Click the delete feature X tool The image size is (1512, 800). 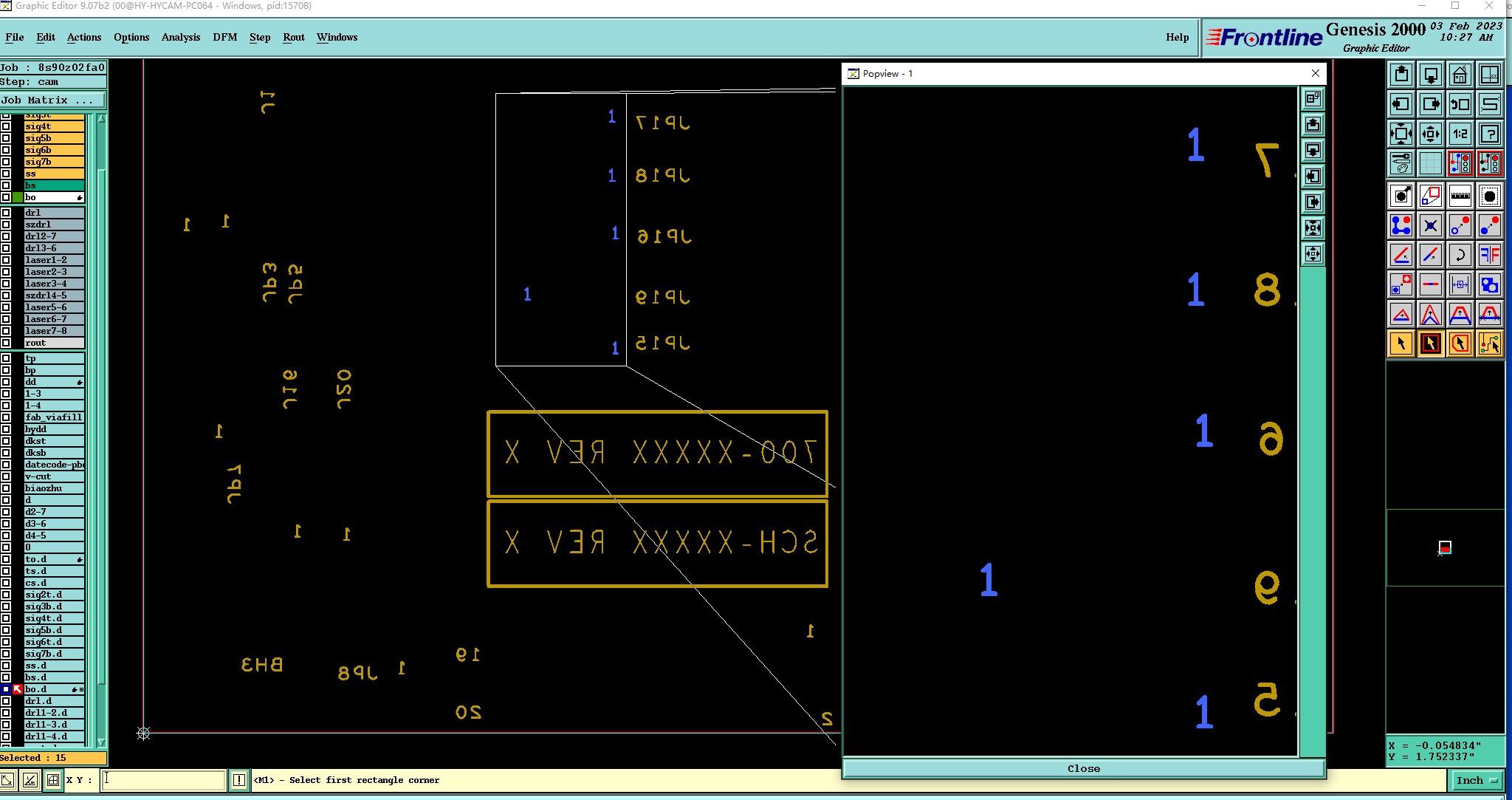(x=1430, y=226)
